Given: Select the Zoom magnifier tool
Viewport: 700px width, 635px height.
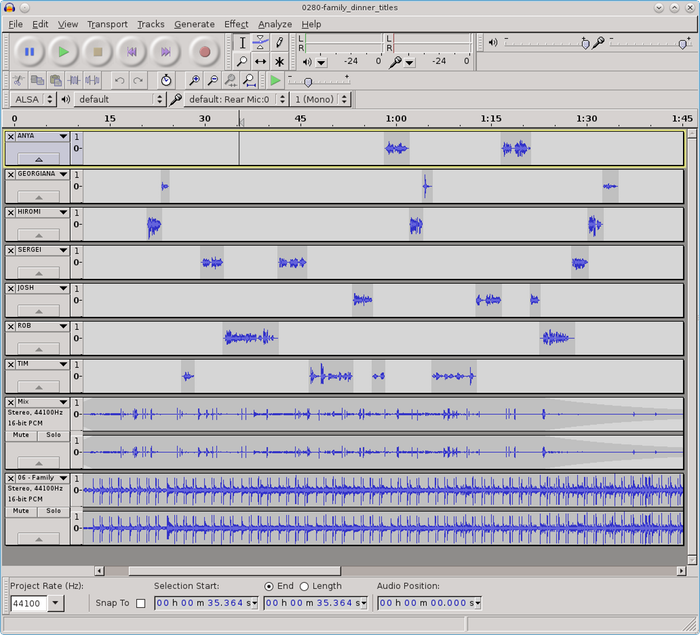Looking at the screenshot, I should [242, 61].
